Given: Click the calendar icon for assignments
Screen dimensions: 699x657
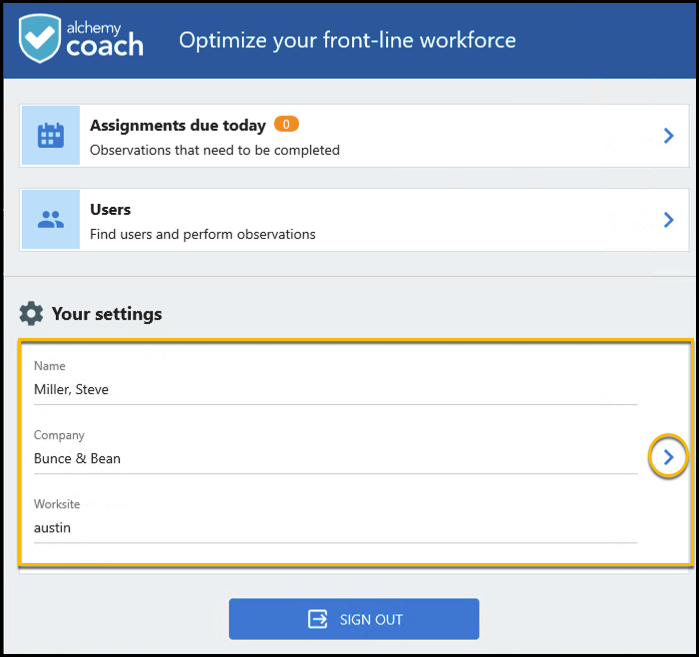Looking at the screenshot, I should [x=50, y=136].
